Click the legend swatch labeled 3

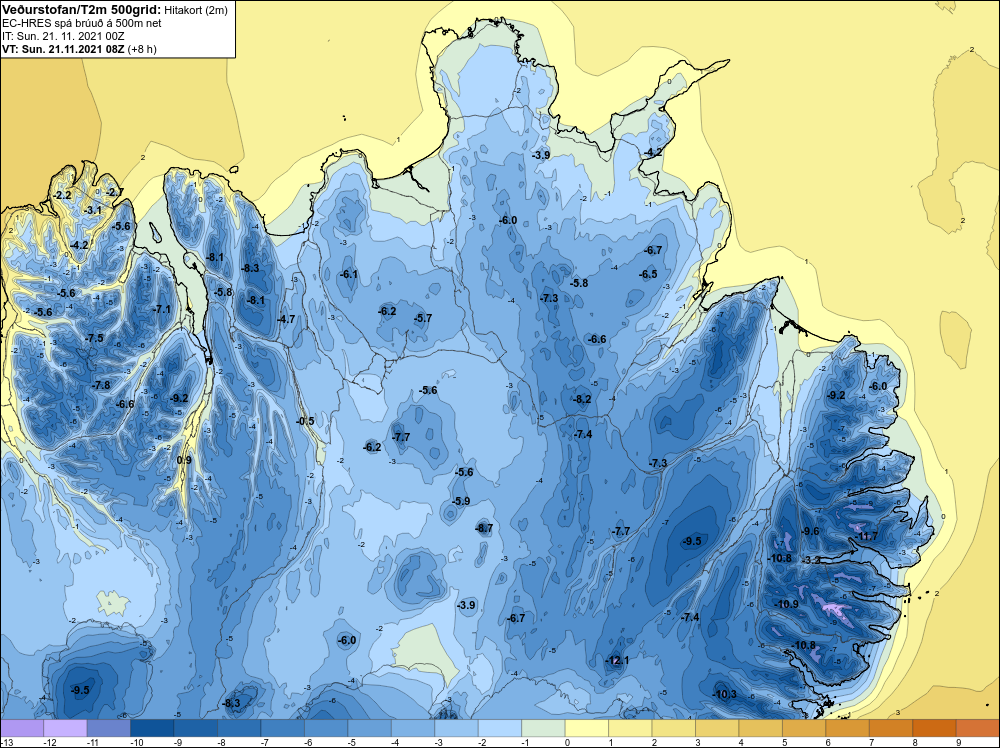click(716, 728)
